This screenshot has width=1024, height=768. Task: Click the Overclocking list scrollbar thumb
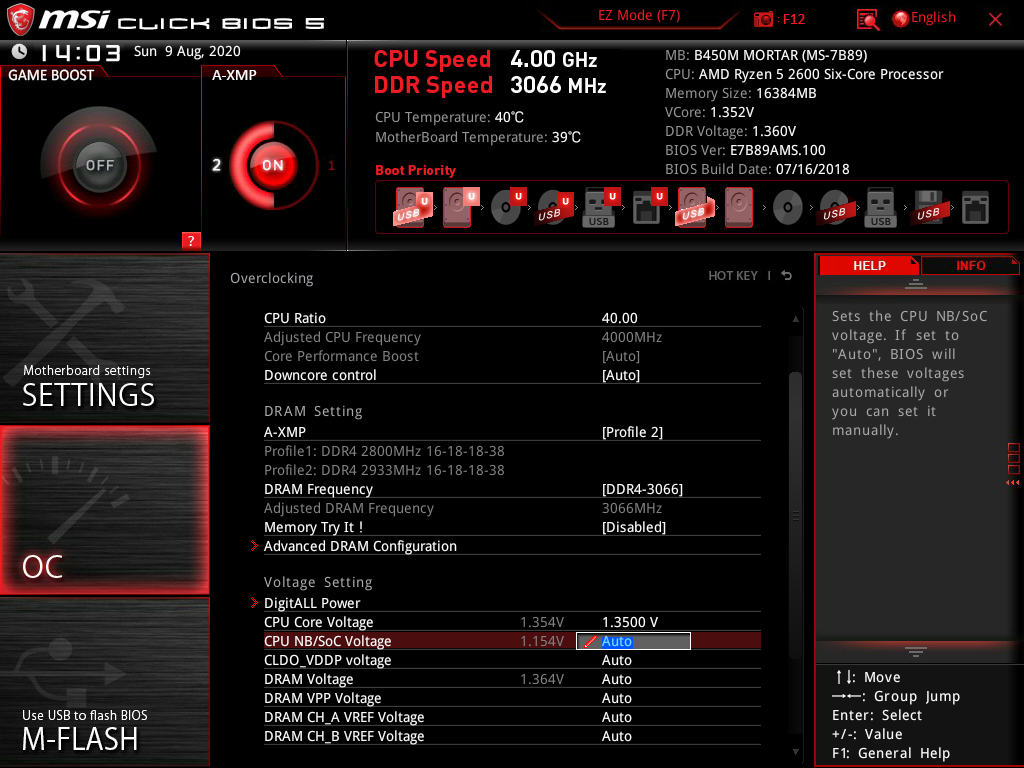pyautogui.click(x=795, y=516)
